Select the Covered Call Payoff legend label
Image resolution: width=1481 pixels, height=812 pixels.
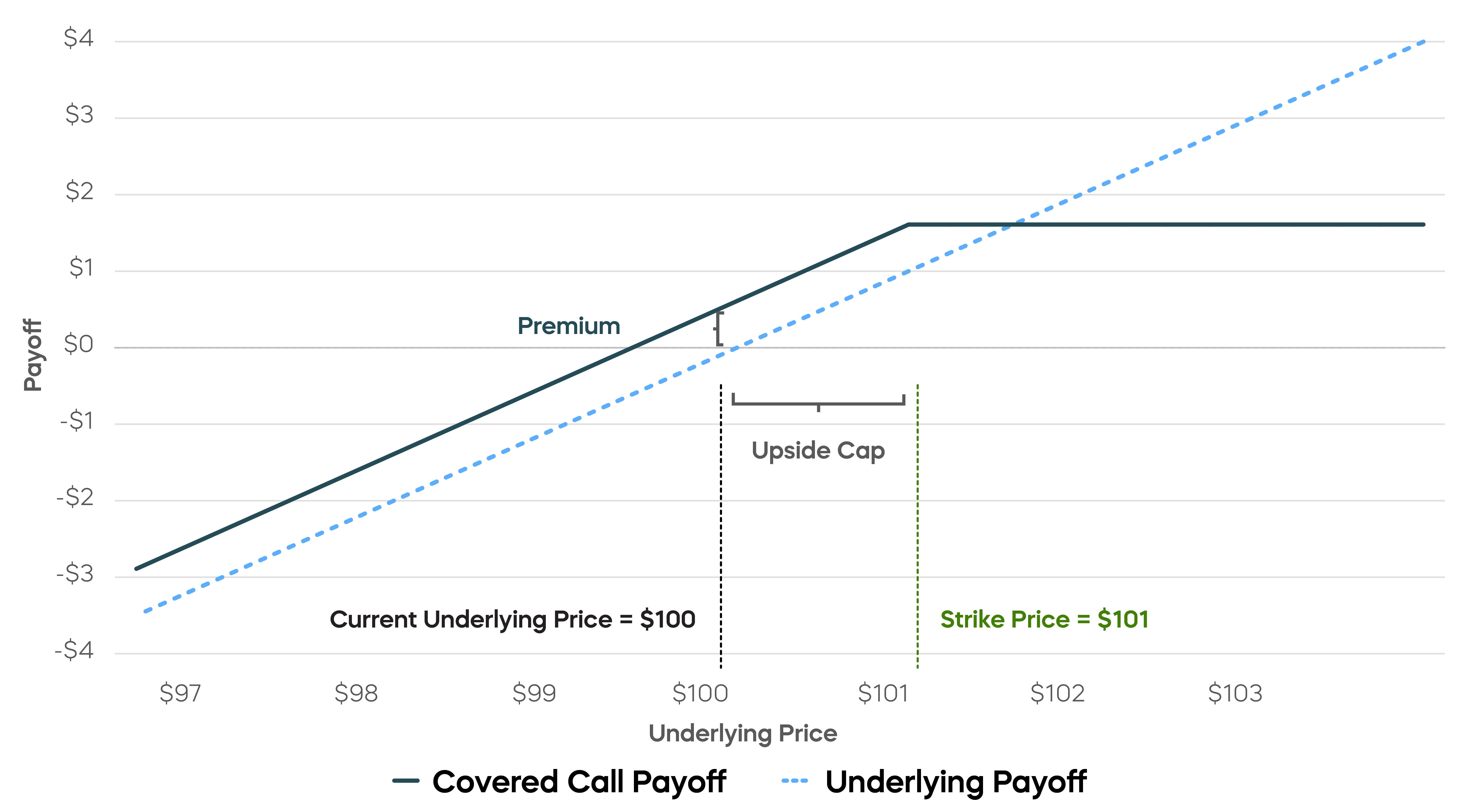(x=579, y=782)
